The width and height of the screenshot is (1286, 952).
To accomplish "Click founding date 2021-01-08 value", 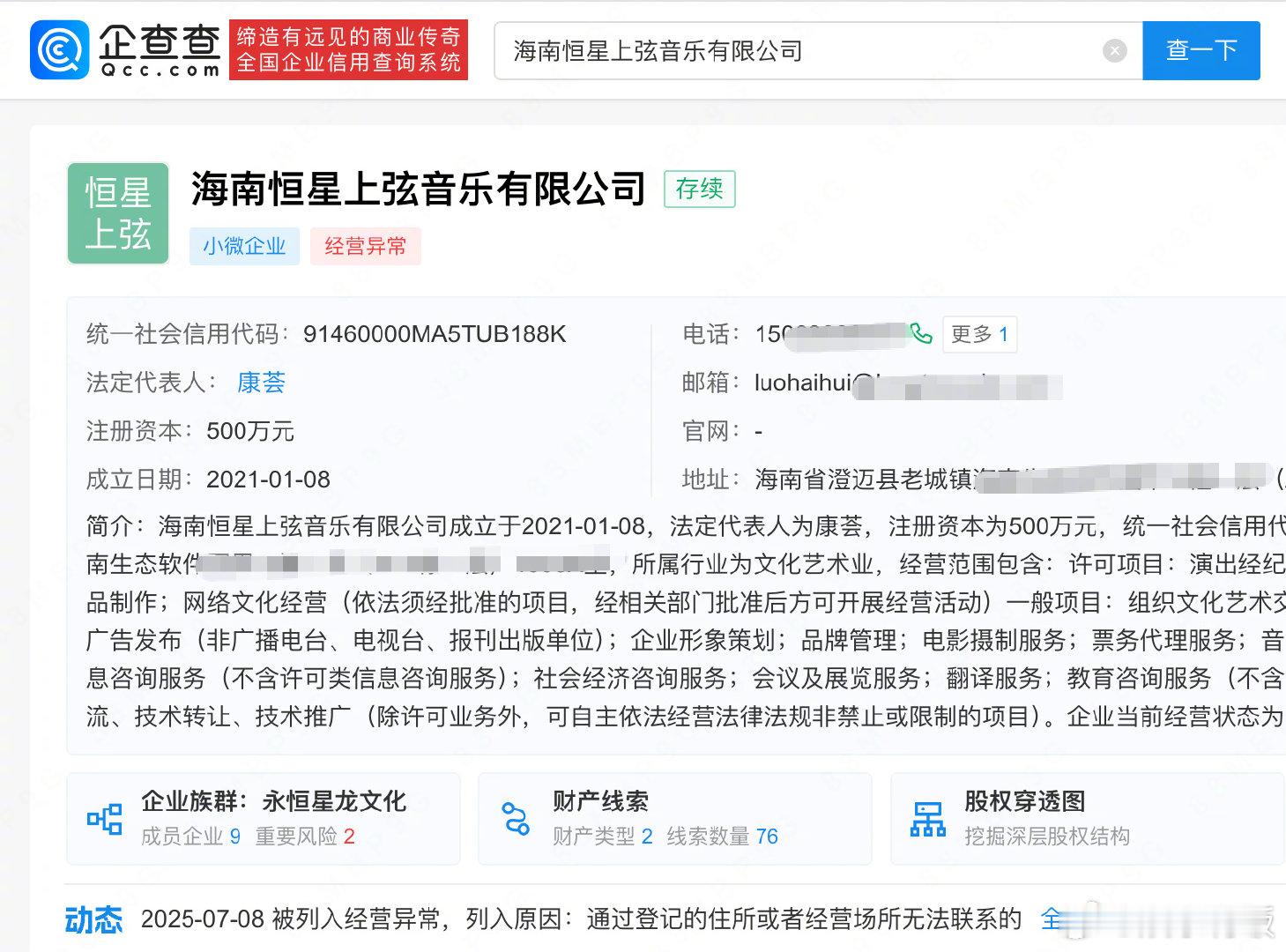I will point(268,480).
